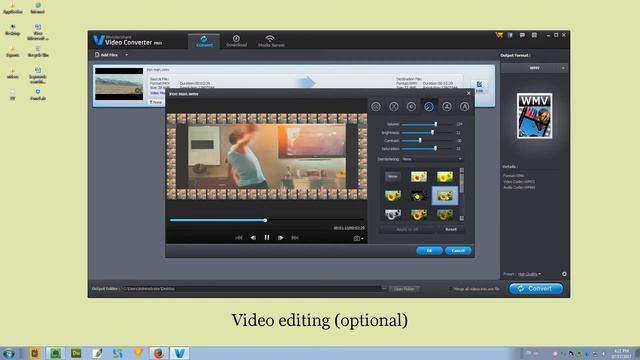640x360 pixels.
Task: Open the feedback chat bubble icon
Action: [x=522, y=36]
